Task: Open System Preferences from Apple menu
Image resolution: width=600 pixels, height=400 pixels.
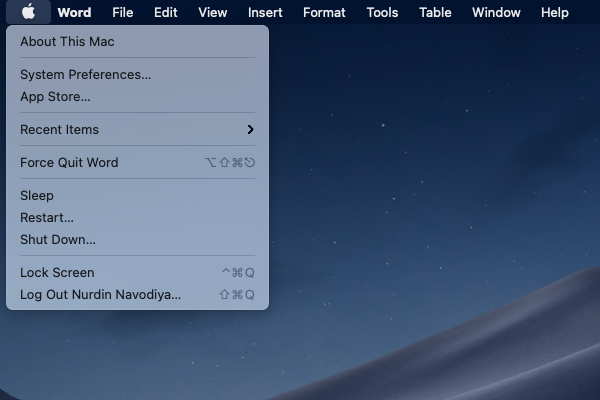Action: coord(137,75)
